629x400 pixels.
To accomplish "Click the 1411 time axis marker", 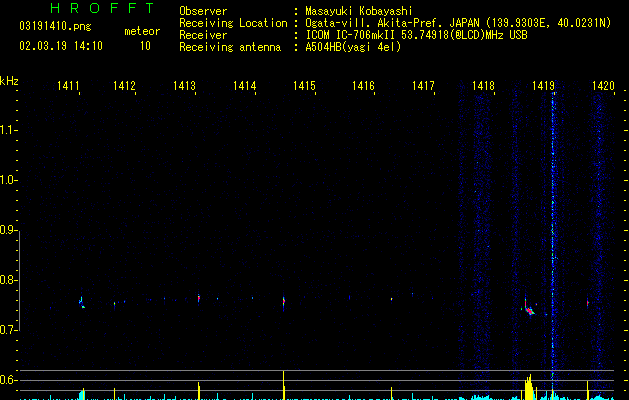I will click(x=68, y=86).
